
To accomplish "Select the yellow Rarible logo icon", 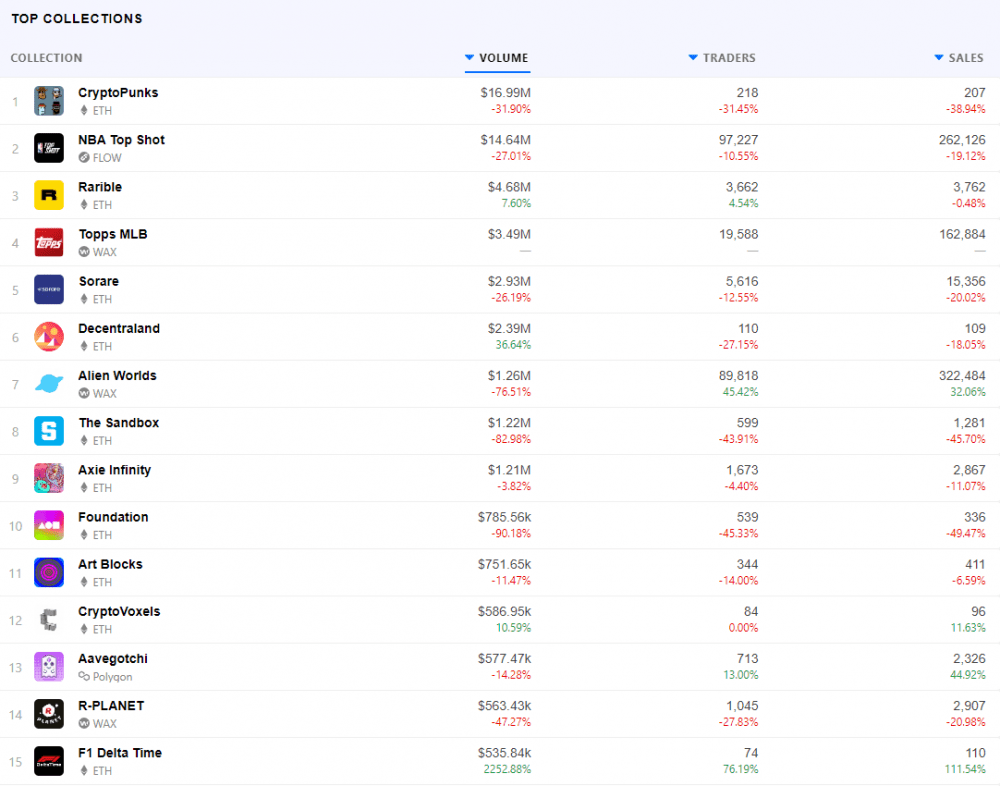I will click(x=49, y=196).
